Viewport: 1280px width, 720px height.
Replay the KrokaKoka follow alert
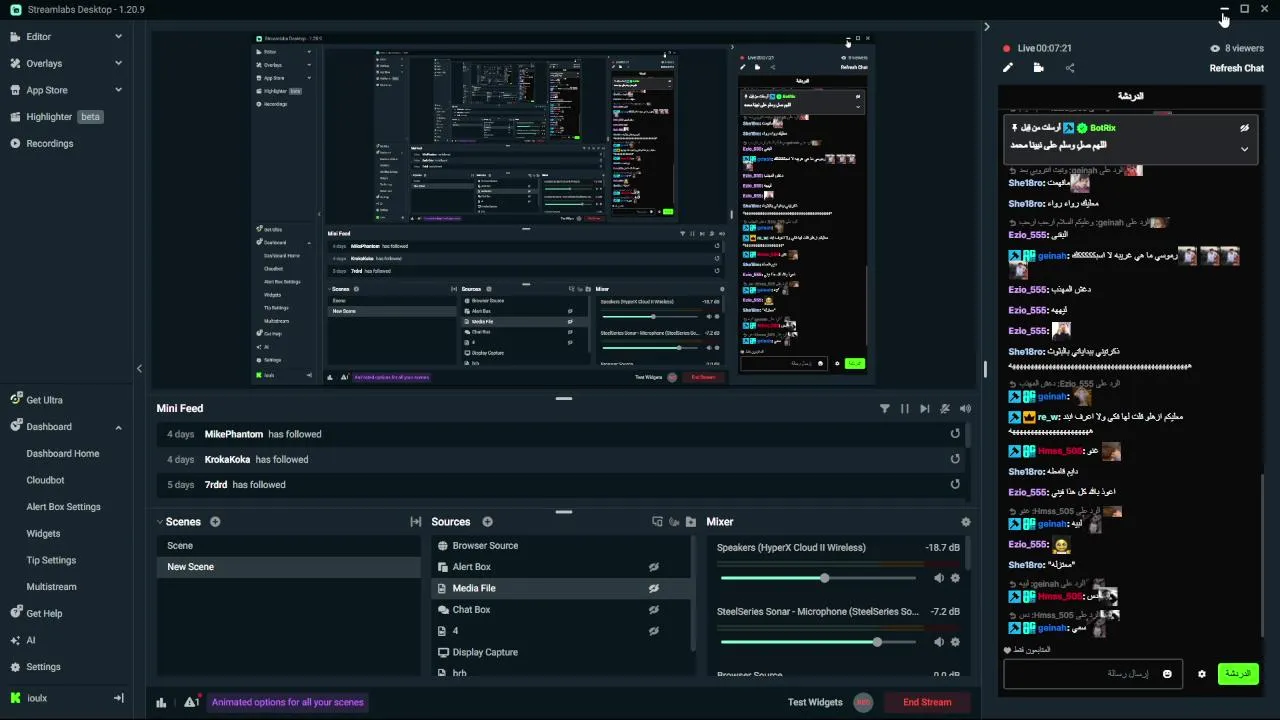pyautogui.click(x=955, y=459)
